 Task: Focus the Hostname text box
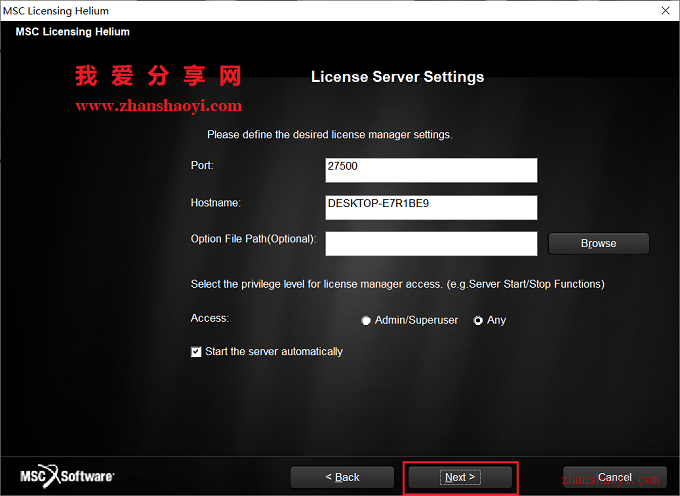click(x=431, y=207)
